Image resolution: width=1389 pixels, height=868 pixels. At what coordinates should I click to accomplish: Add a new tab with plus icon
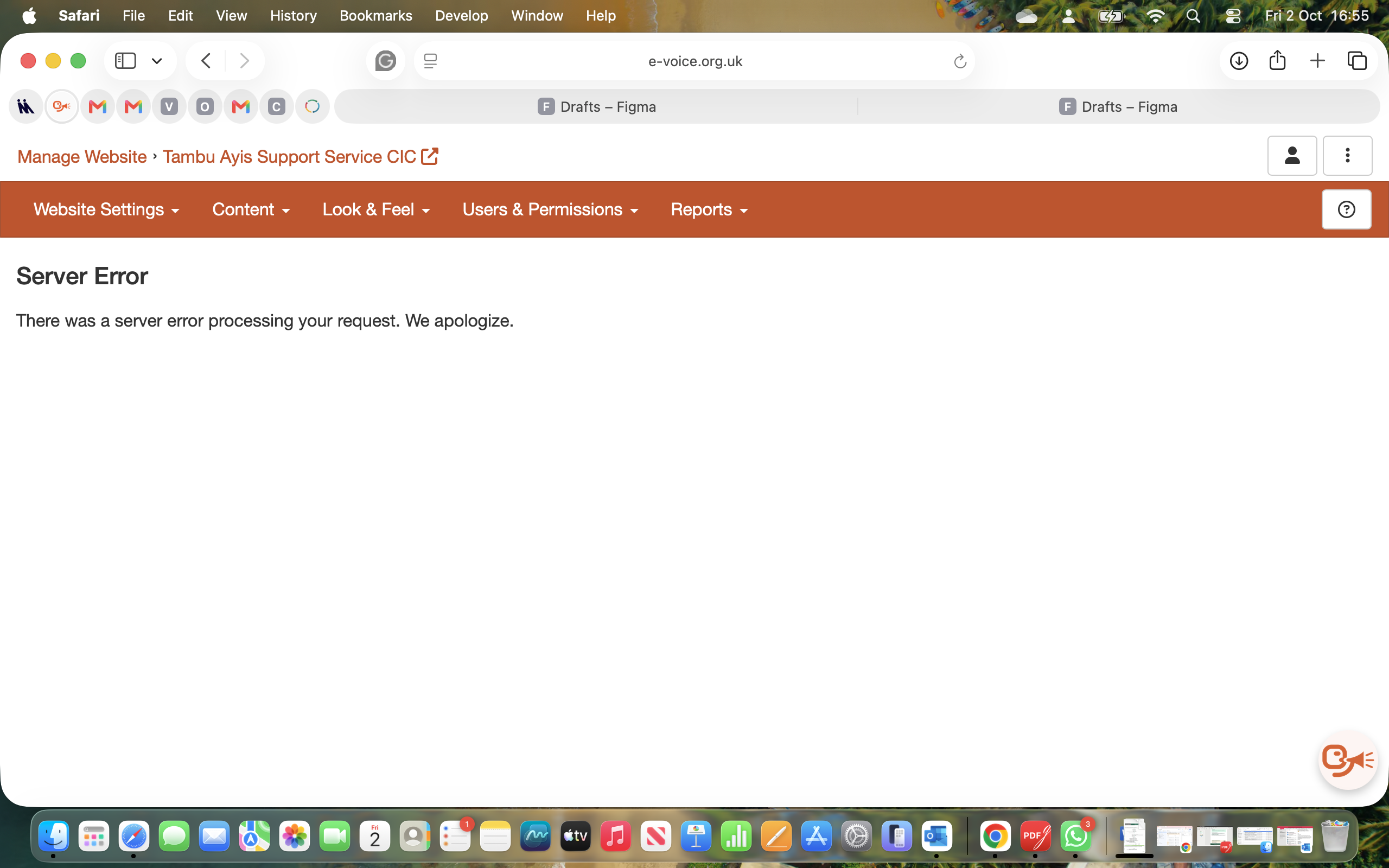[1317, 61]
